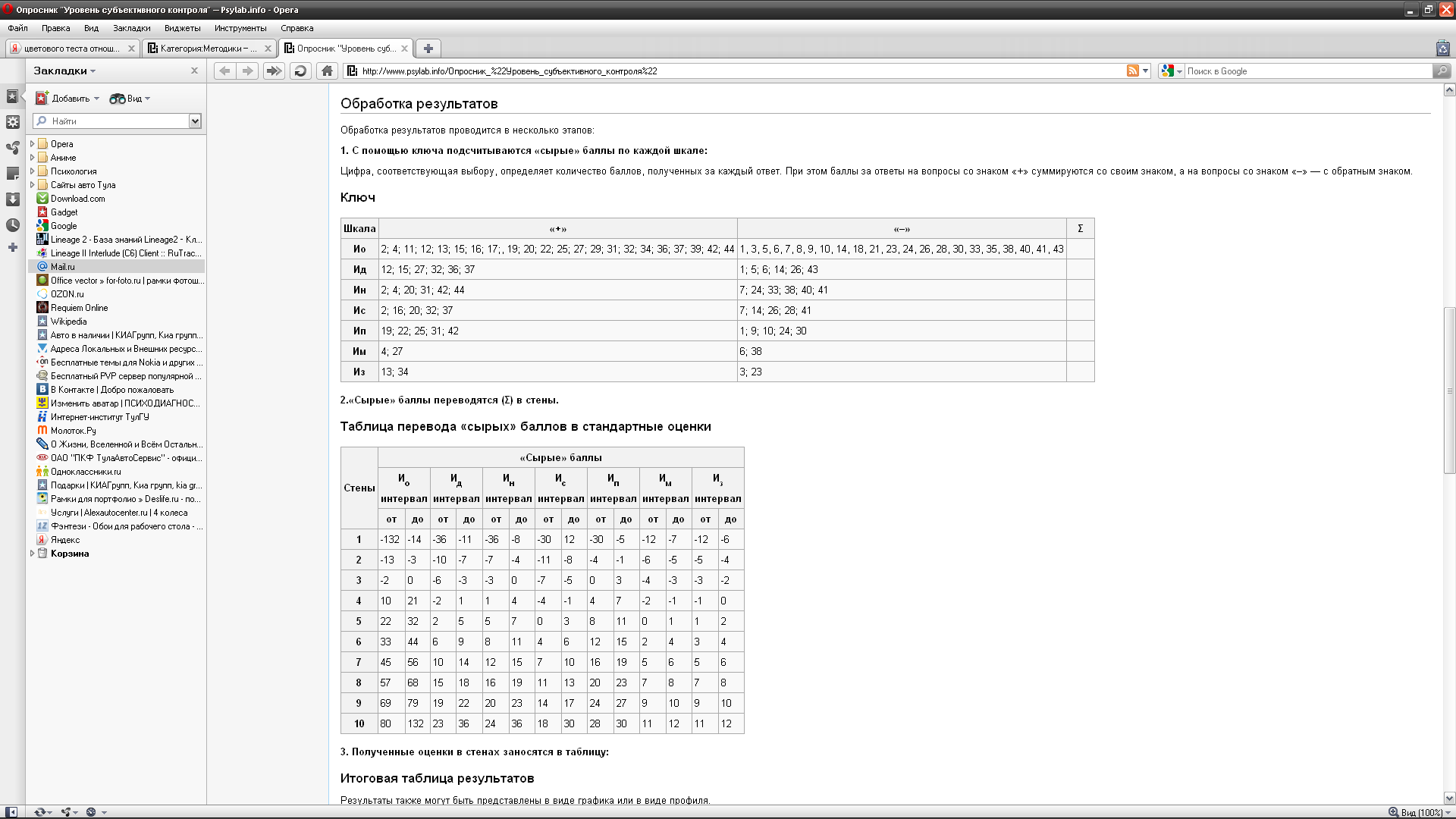Open the Notes panel icon in sidebar

tap(12, 174)
